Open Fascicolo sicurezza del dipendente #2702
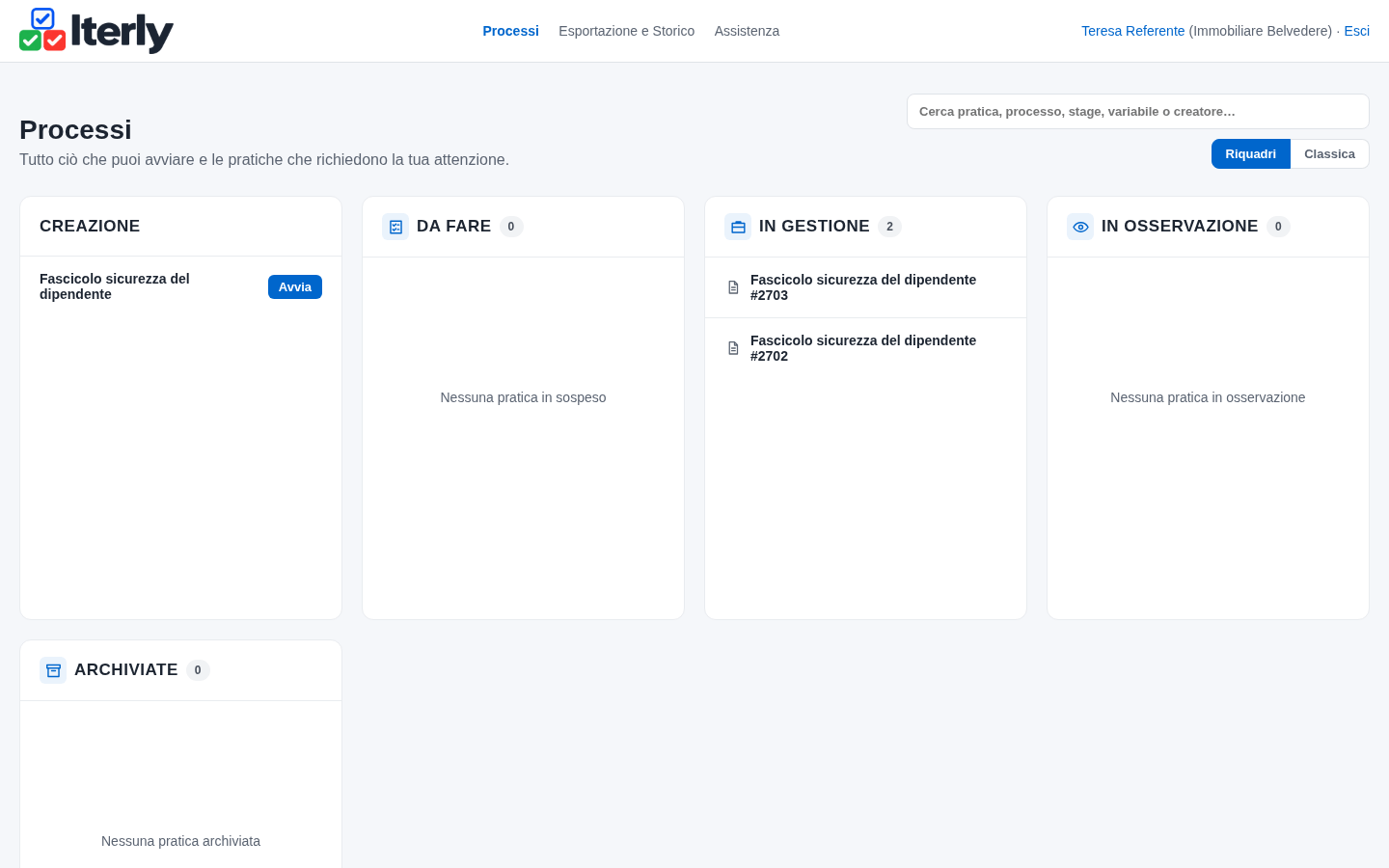Screen dimensions: 1389x868 [865, 348]
